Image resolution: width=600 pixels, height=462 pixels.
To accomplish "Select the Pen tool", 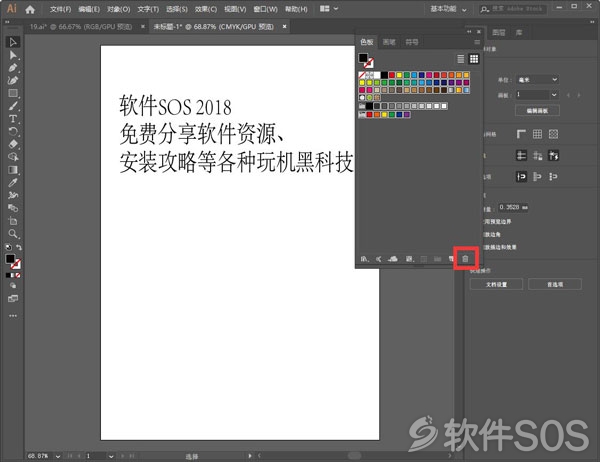I will pos(13,68).
